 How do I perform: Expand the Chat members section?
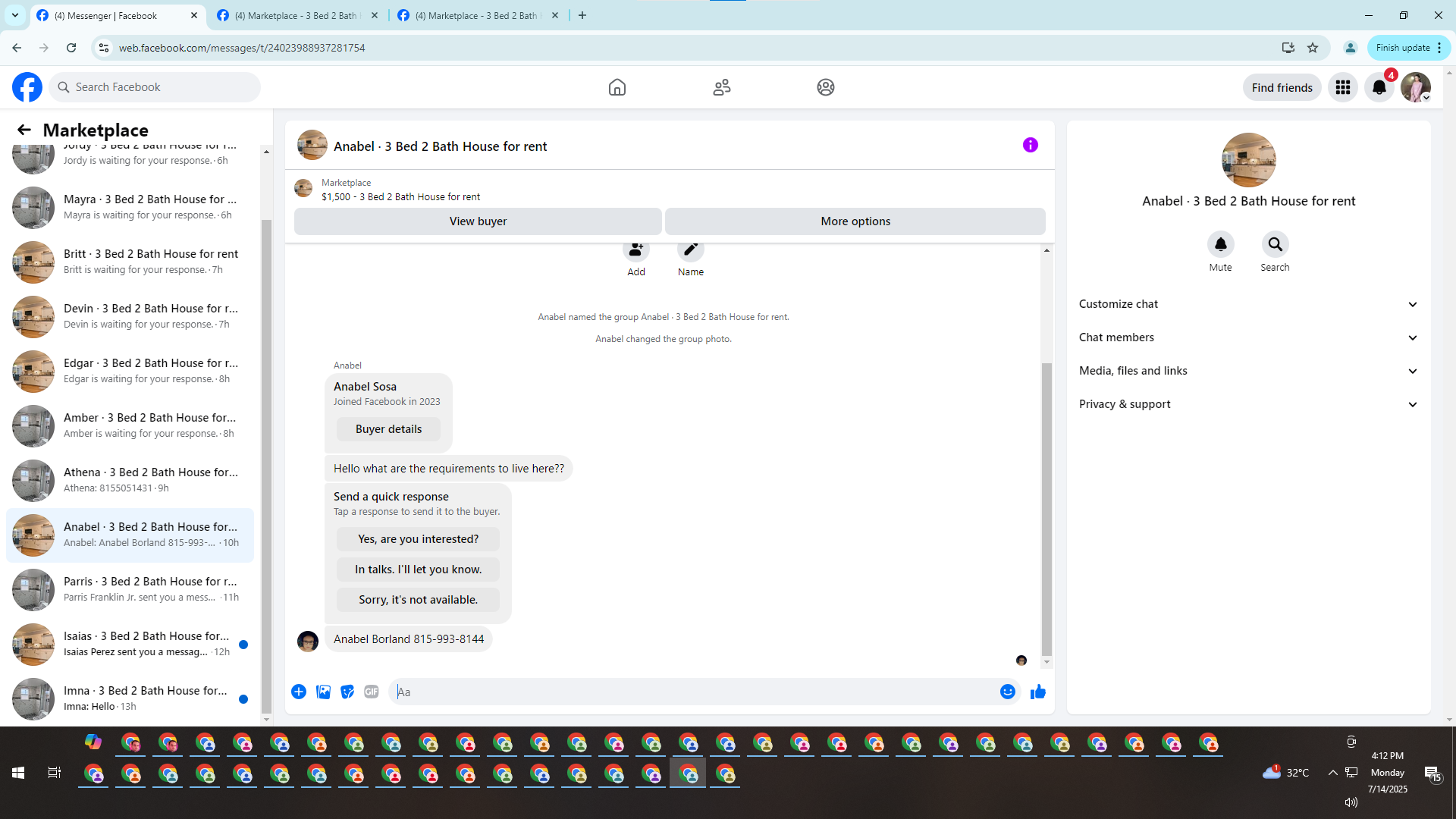1248,337
